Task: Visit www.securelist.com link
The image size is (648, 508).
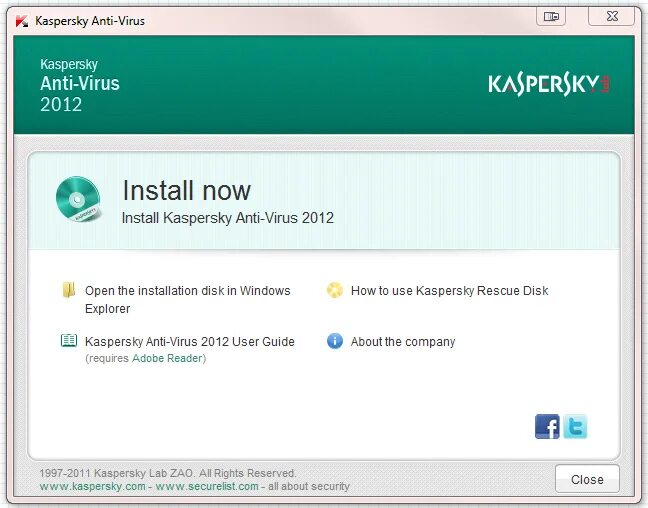Action: [207, 486]
